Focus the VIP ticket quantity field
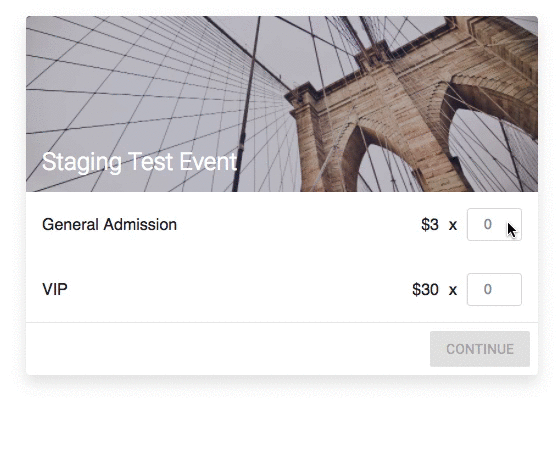The width and height of the screenshot is (560, 468). coord(494,289)
